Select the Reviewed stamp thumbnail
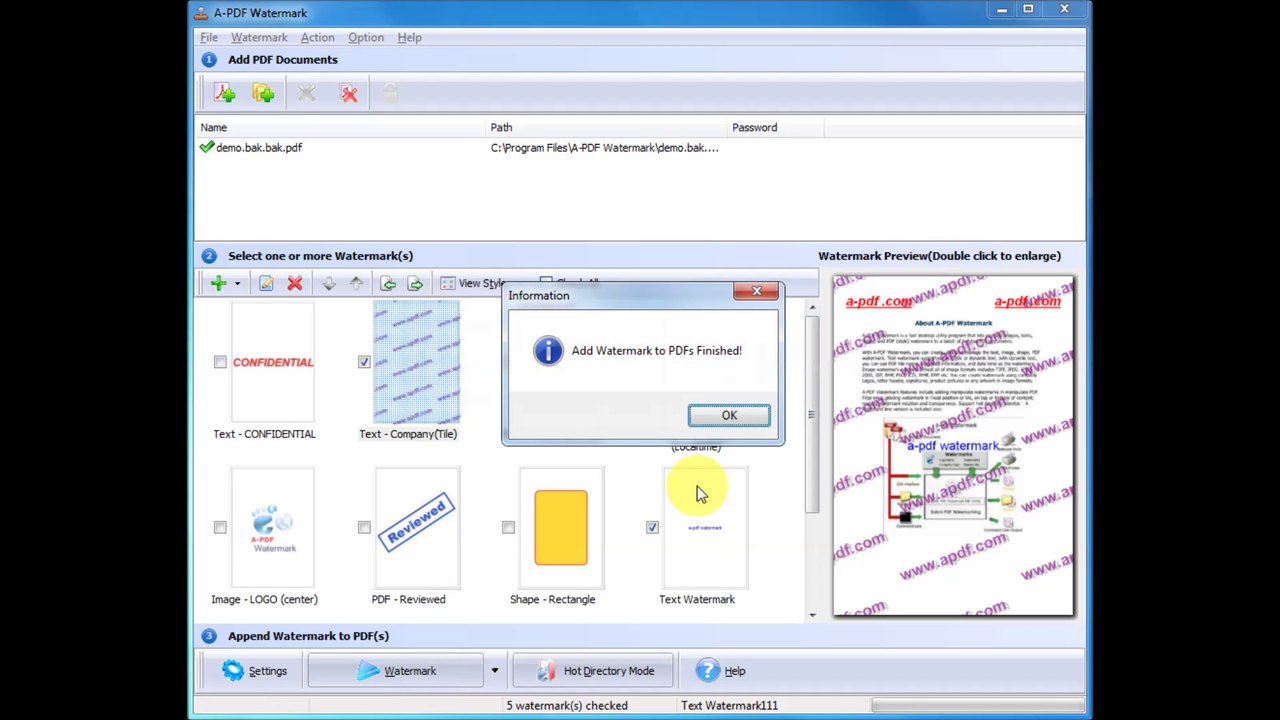The width and height of the screenshot is (1280, 720). pyautogui.click(x=417, y=528)
